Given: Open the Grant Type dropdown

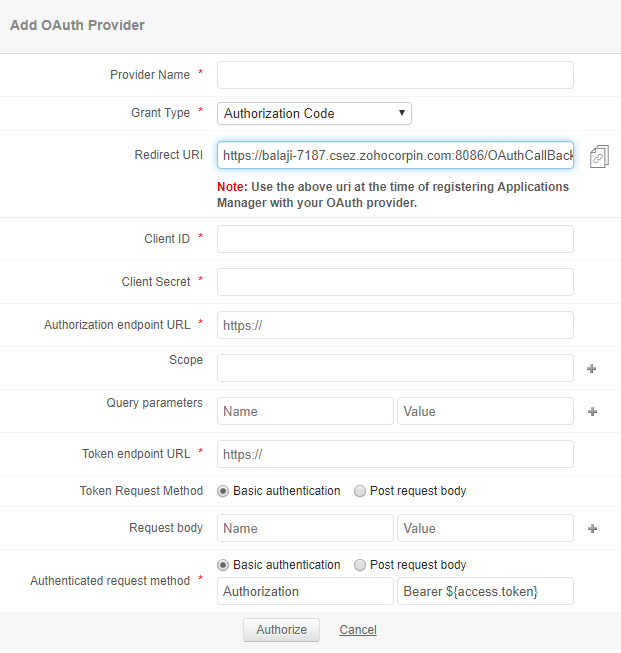Looking at the screenshot, I should [x=314, y=113].
